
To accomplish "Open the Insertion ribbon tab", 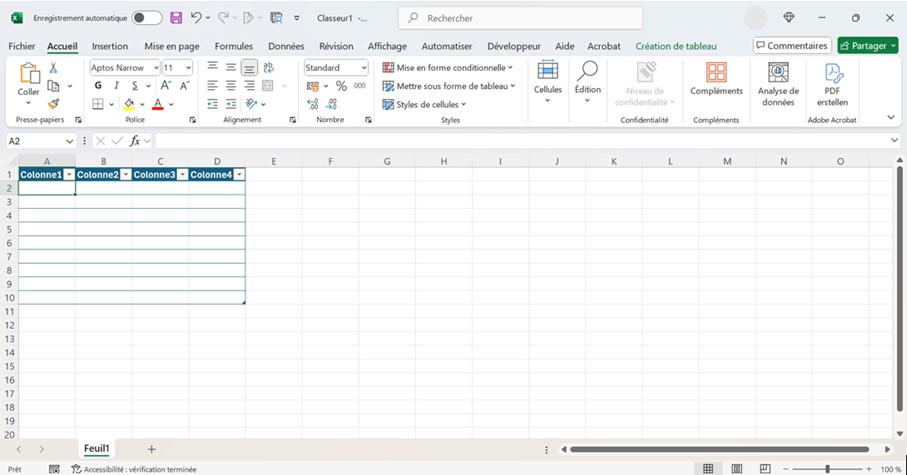I will [x=110, y=46].
